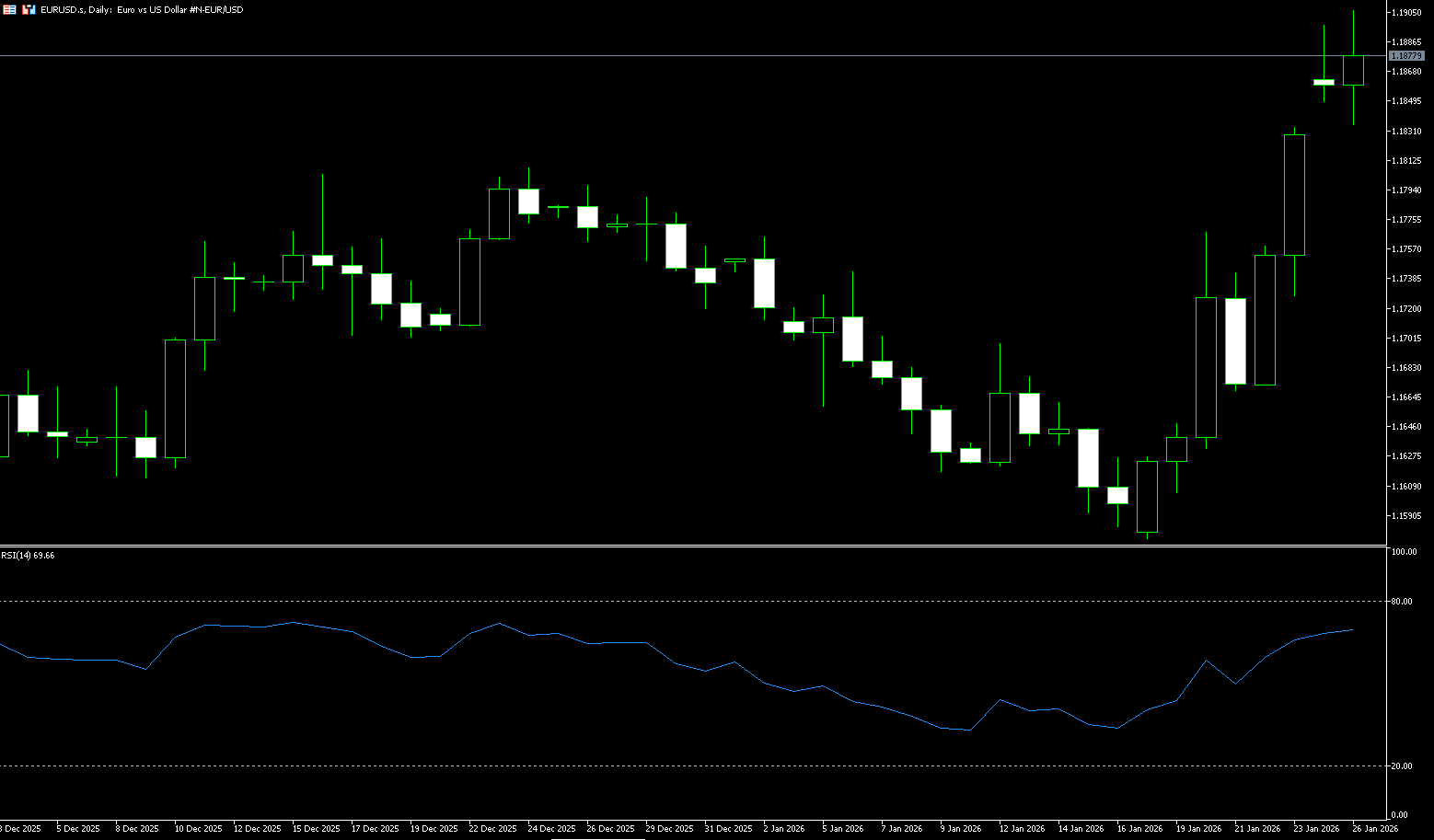Click the 26 Jan 2026 date label

point(1375,829)
